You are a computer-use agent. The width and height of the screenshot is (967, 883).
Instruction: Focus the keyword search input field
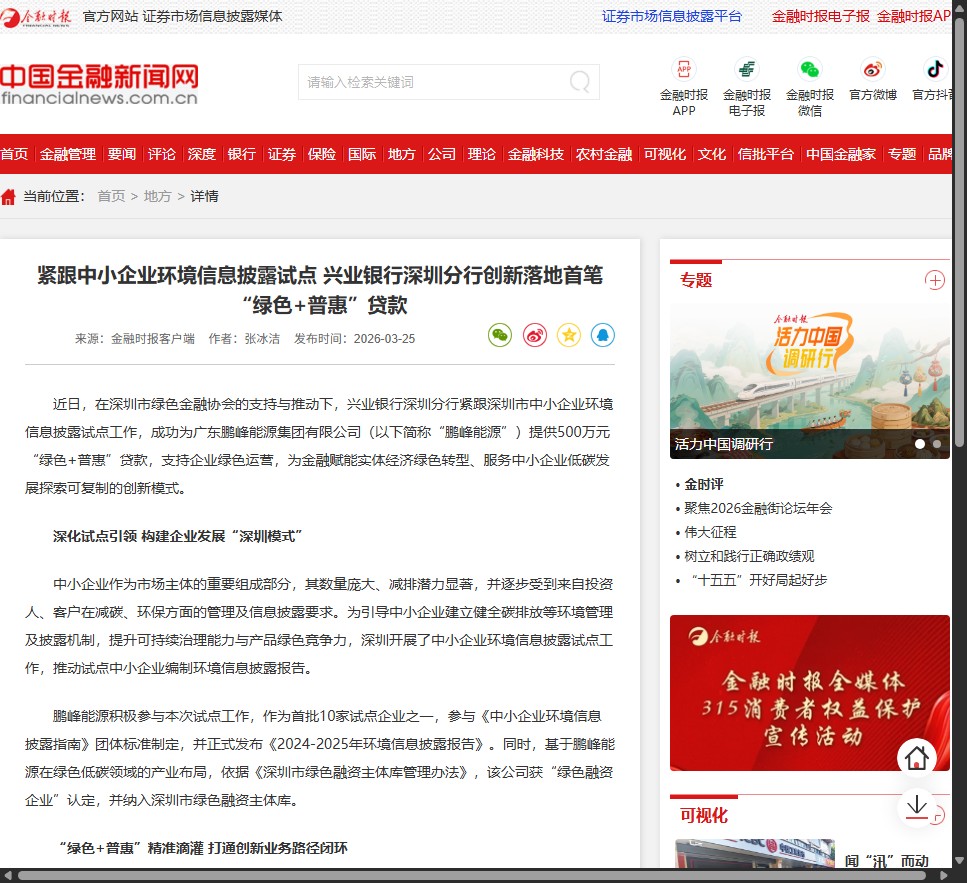(x=435, y=82)
